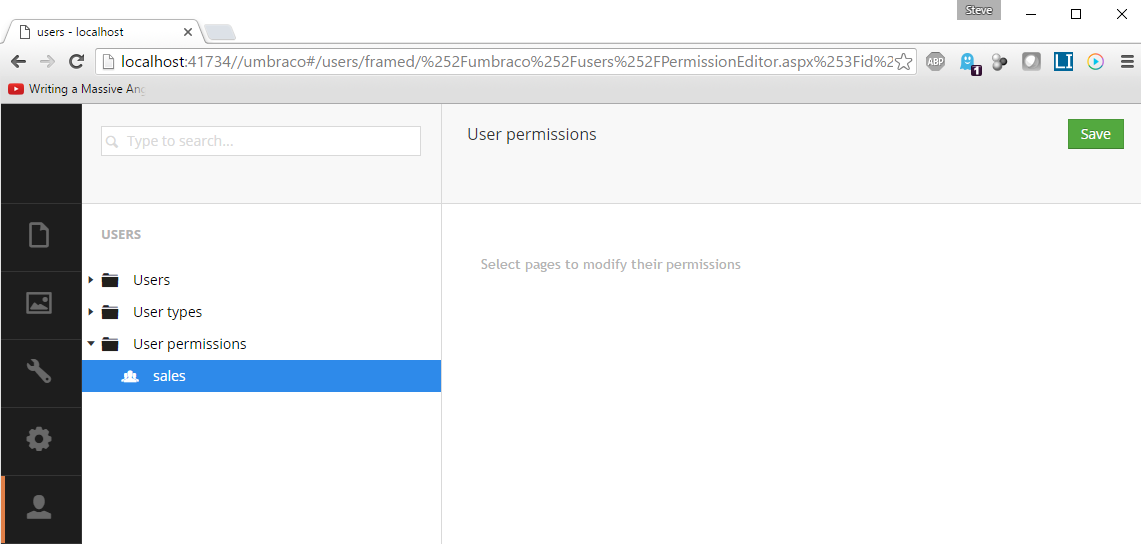Click the search magnifier icon
The width and height of the screenshot is (1141, 544).
(112, 142)
